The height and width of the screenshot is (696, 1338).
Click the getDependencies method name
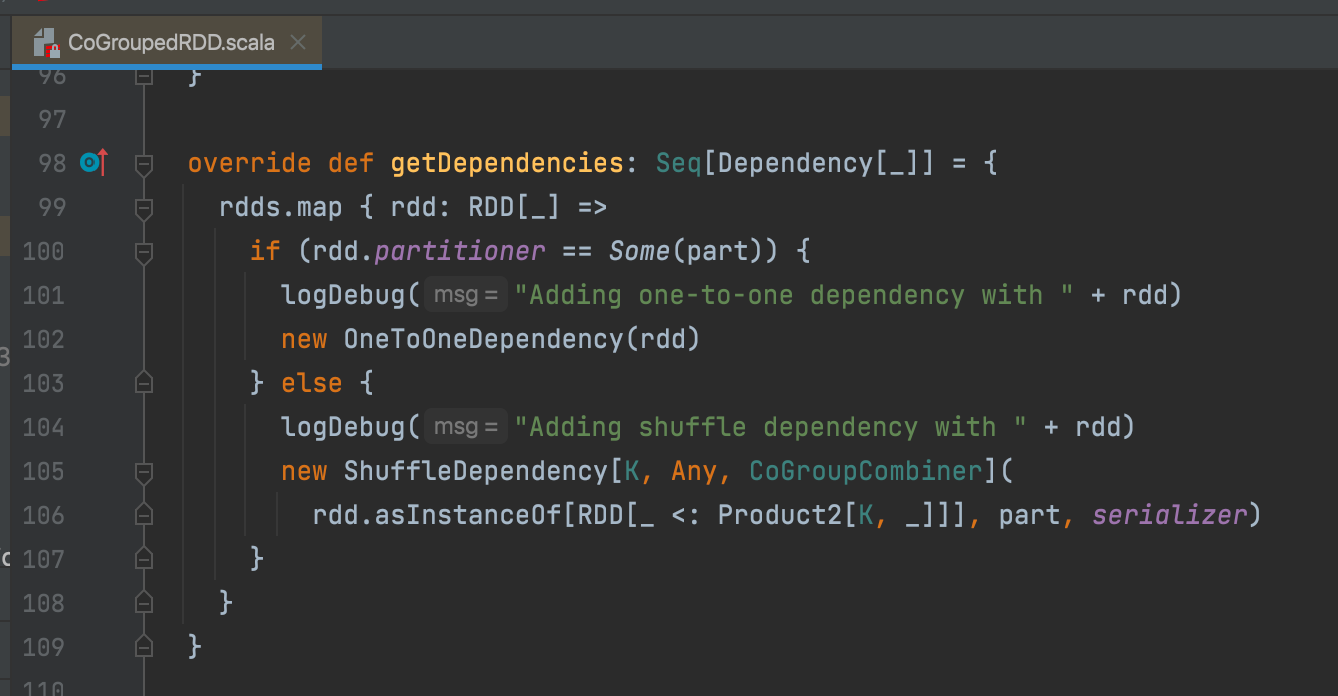point(507,163)
